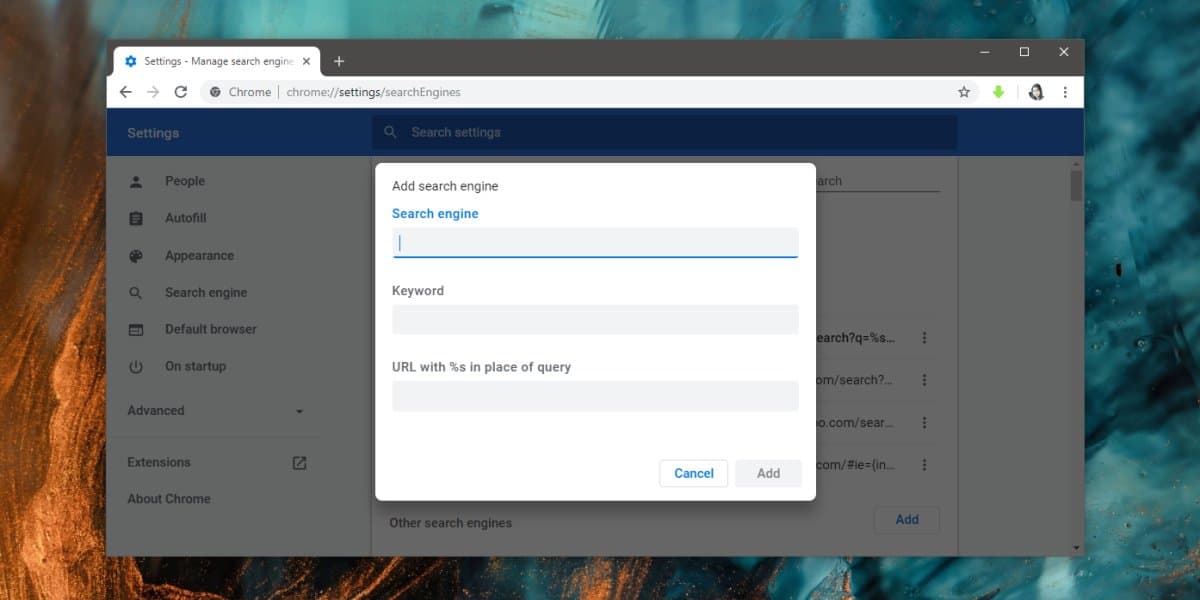Click the Search settings box
Screen dimensions: 1200x600
click(x=664, y=132)
